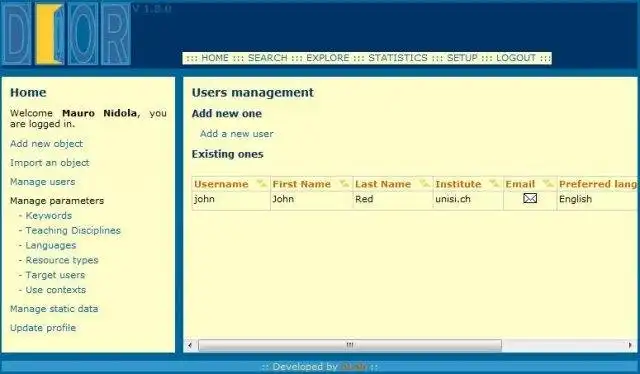Click the DOOR logo in the header

pyautogui.click(x=66, y=34)
